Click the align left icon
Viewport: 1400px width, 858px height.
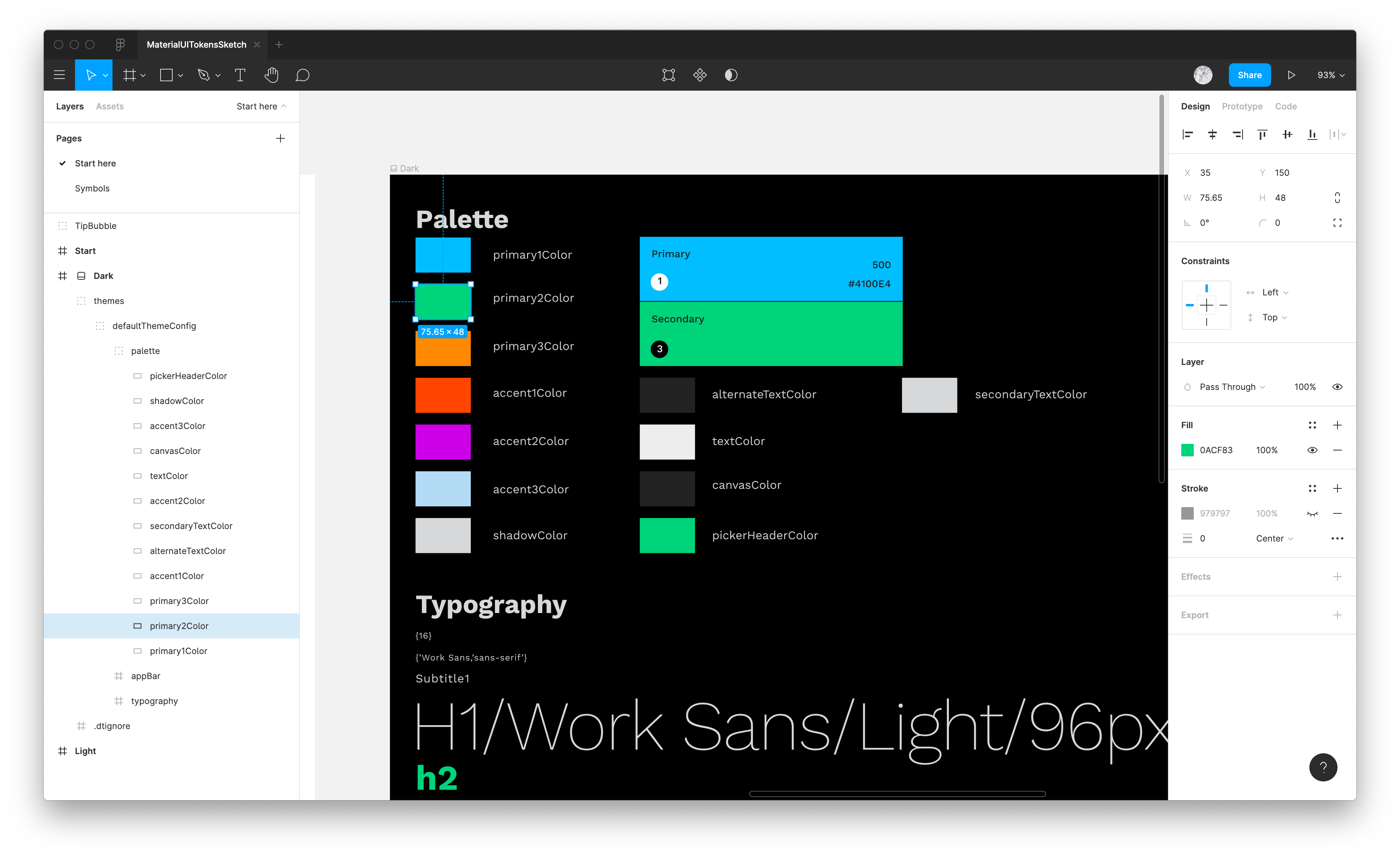point(1187,135)
